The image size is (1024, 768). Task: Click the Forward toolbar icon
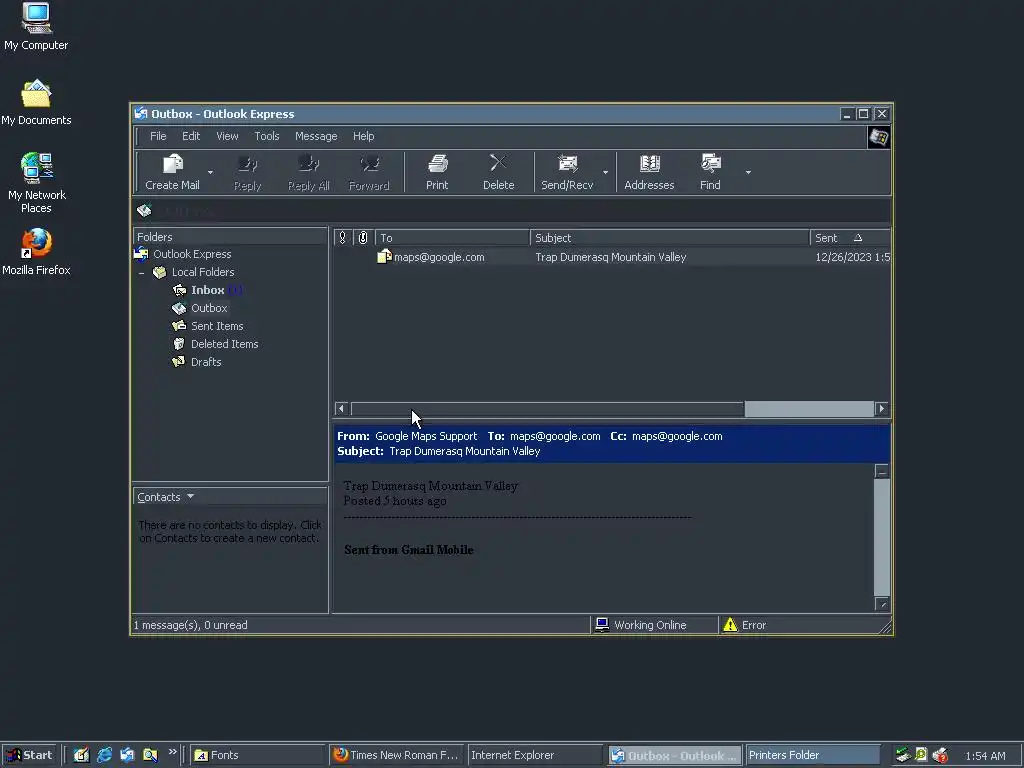point(369,172)
